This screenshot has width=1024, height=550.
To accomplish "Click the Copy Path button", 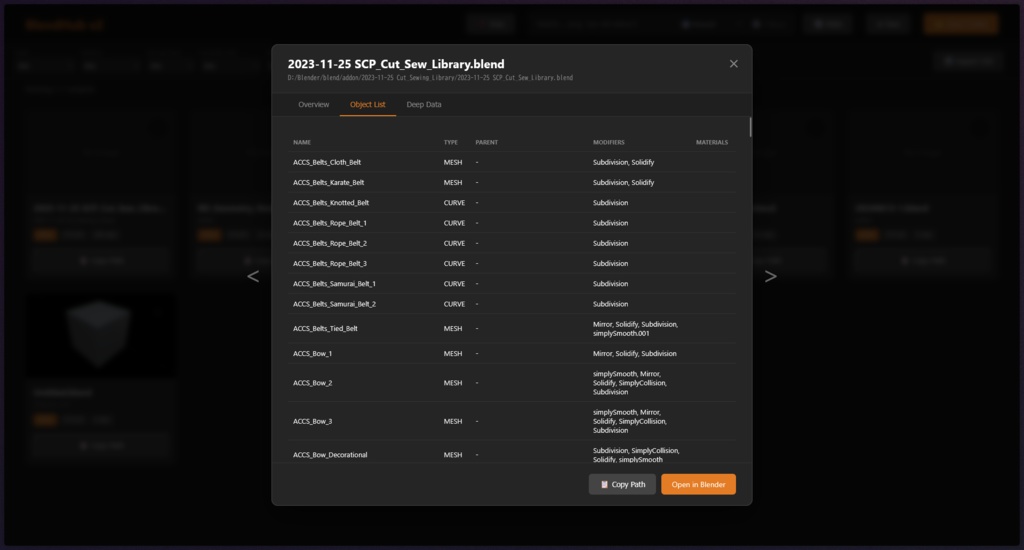I will pos(622,484).
